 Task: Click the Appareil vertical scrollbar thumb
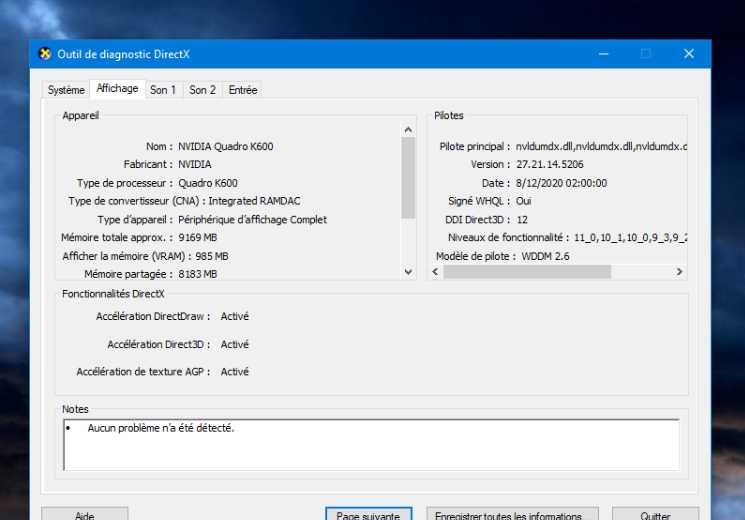pos(408,177)
